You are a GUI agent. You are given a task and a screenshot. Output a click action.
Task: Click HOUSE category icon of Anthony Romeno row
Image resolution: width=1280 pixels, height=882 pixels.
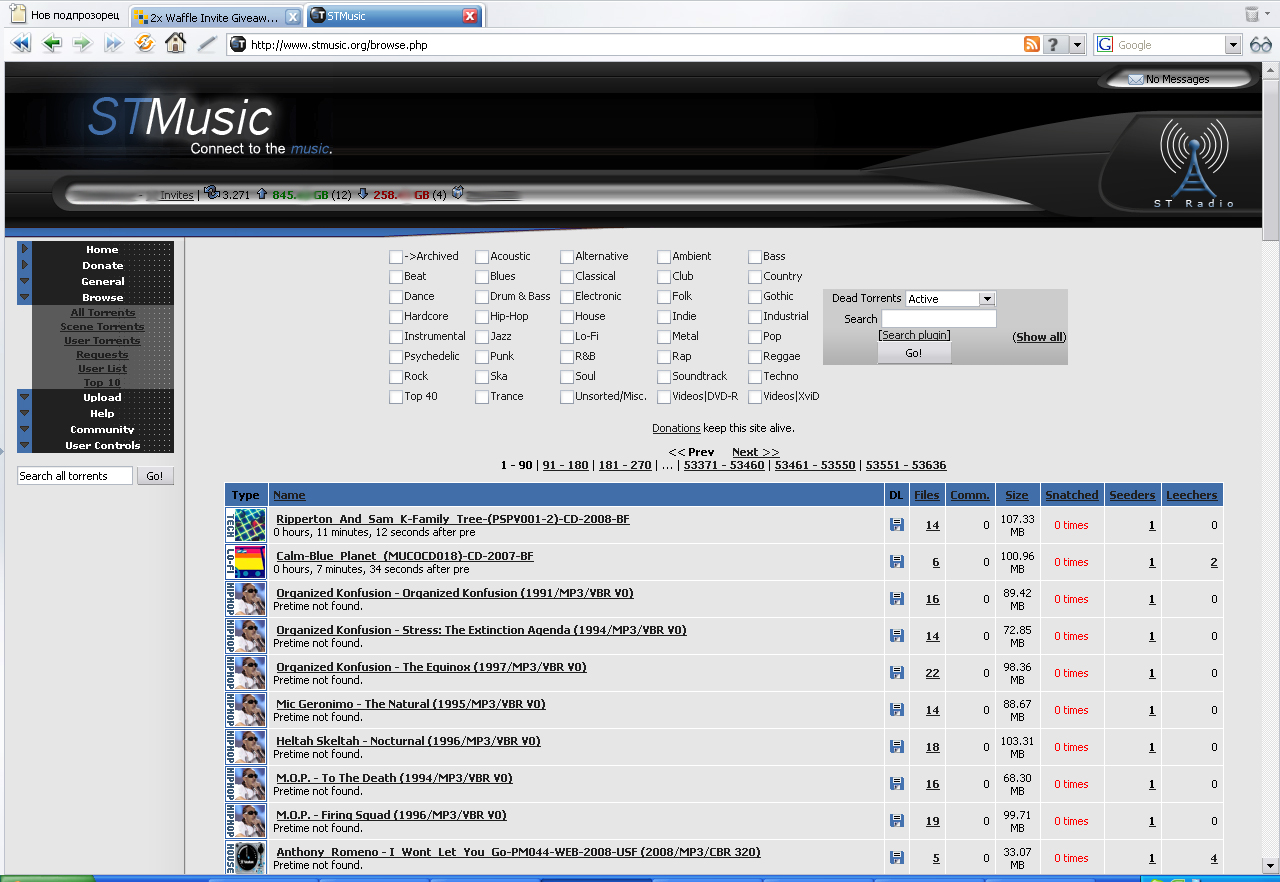pyautogui.click(x=246, y=858)
